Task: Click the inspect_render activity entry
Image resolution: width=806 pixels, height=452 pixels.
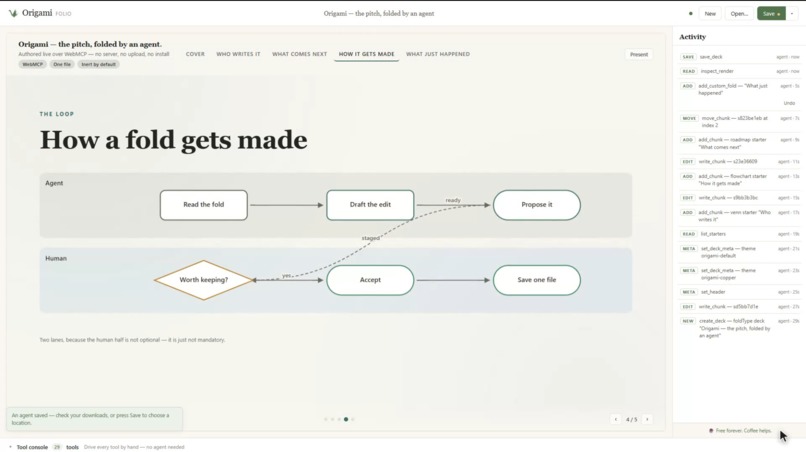Action: [x=740, y=71]
